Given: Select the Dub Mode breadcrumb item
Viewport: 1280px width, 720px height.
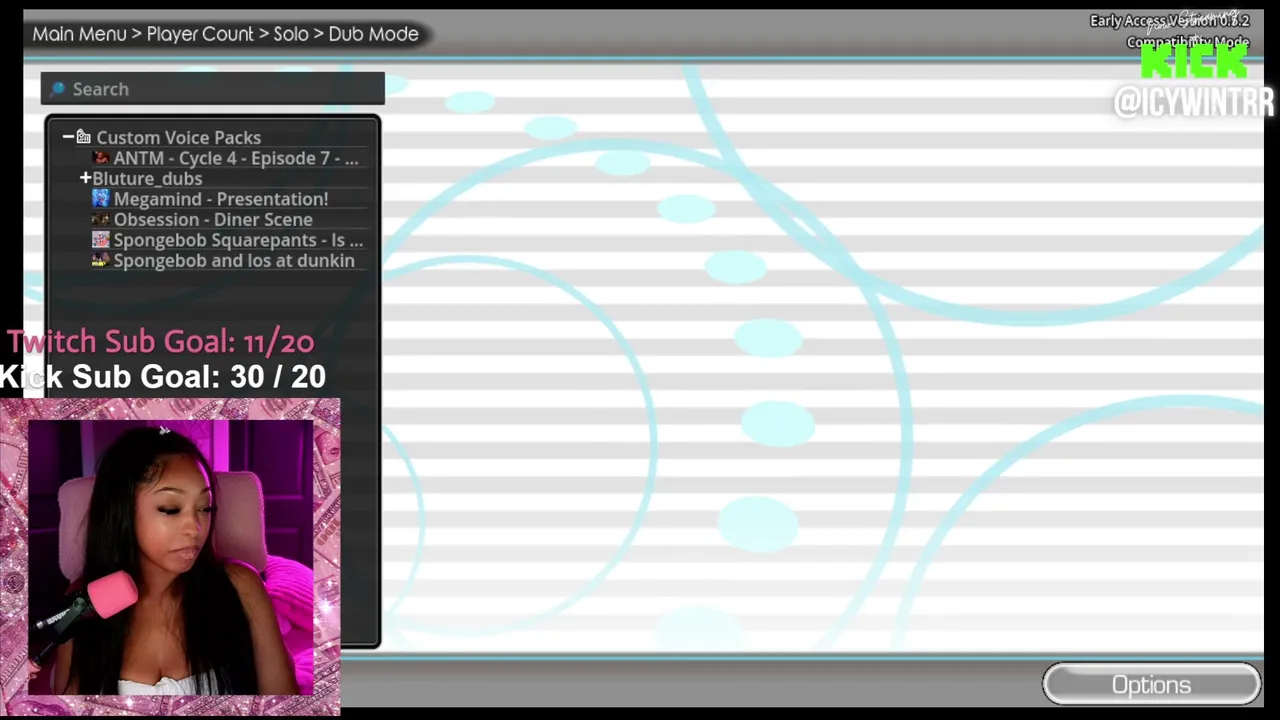Looking at the screenshot, I should (x=373, y=34).
